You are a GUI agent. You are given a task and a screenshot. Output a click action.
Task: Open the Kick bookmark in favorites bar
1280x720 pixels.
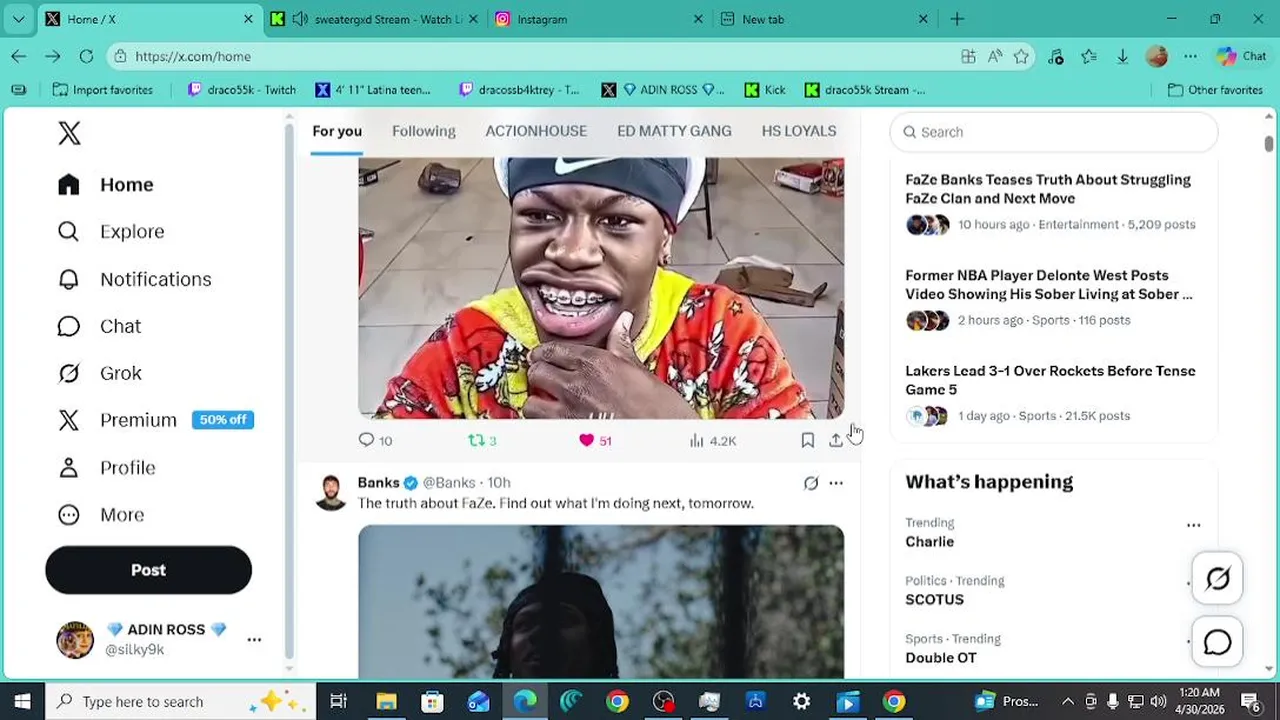(x=765, y=90)
